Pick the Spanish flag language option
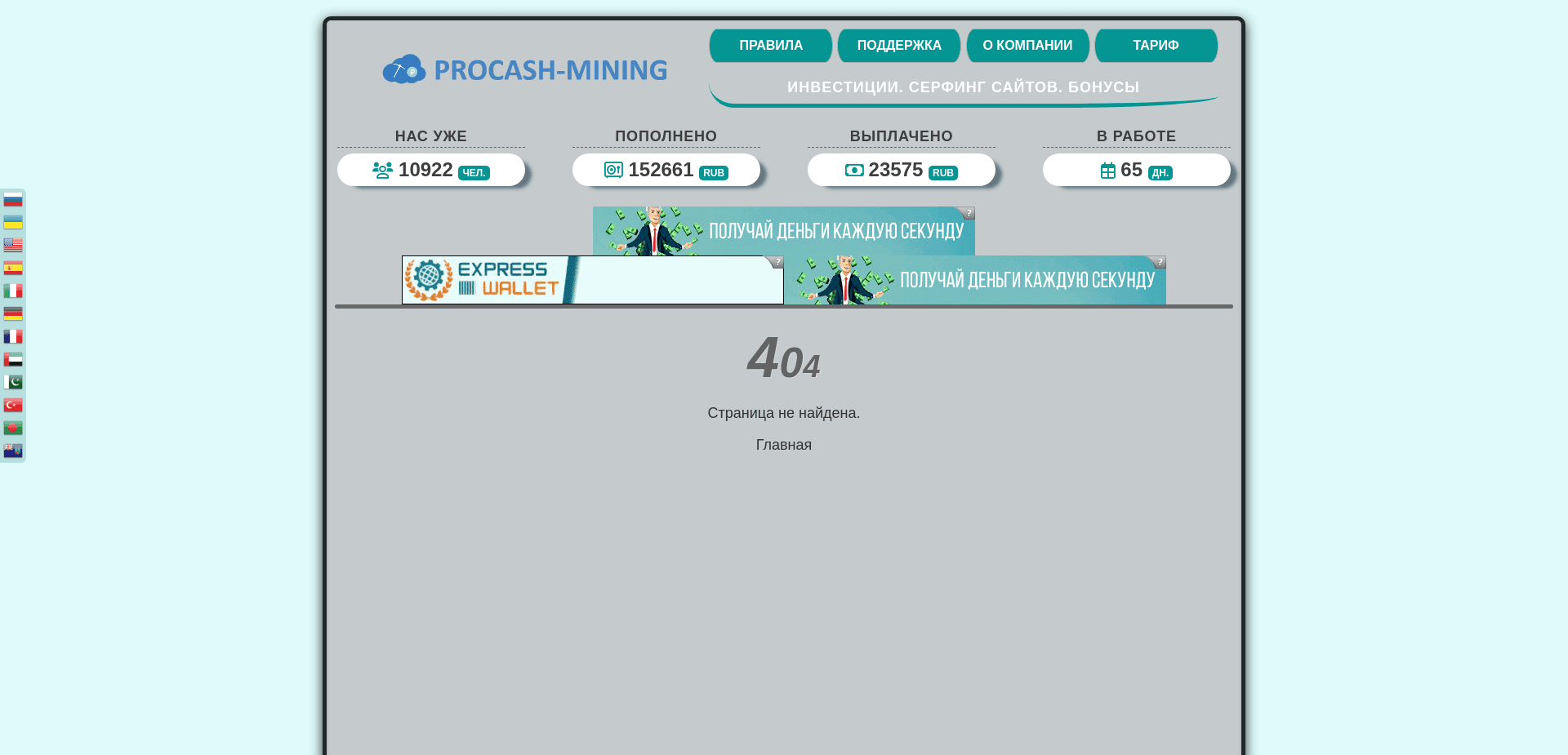This screenshot has width=1568, height=755. click(13, 267)
